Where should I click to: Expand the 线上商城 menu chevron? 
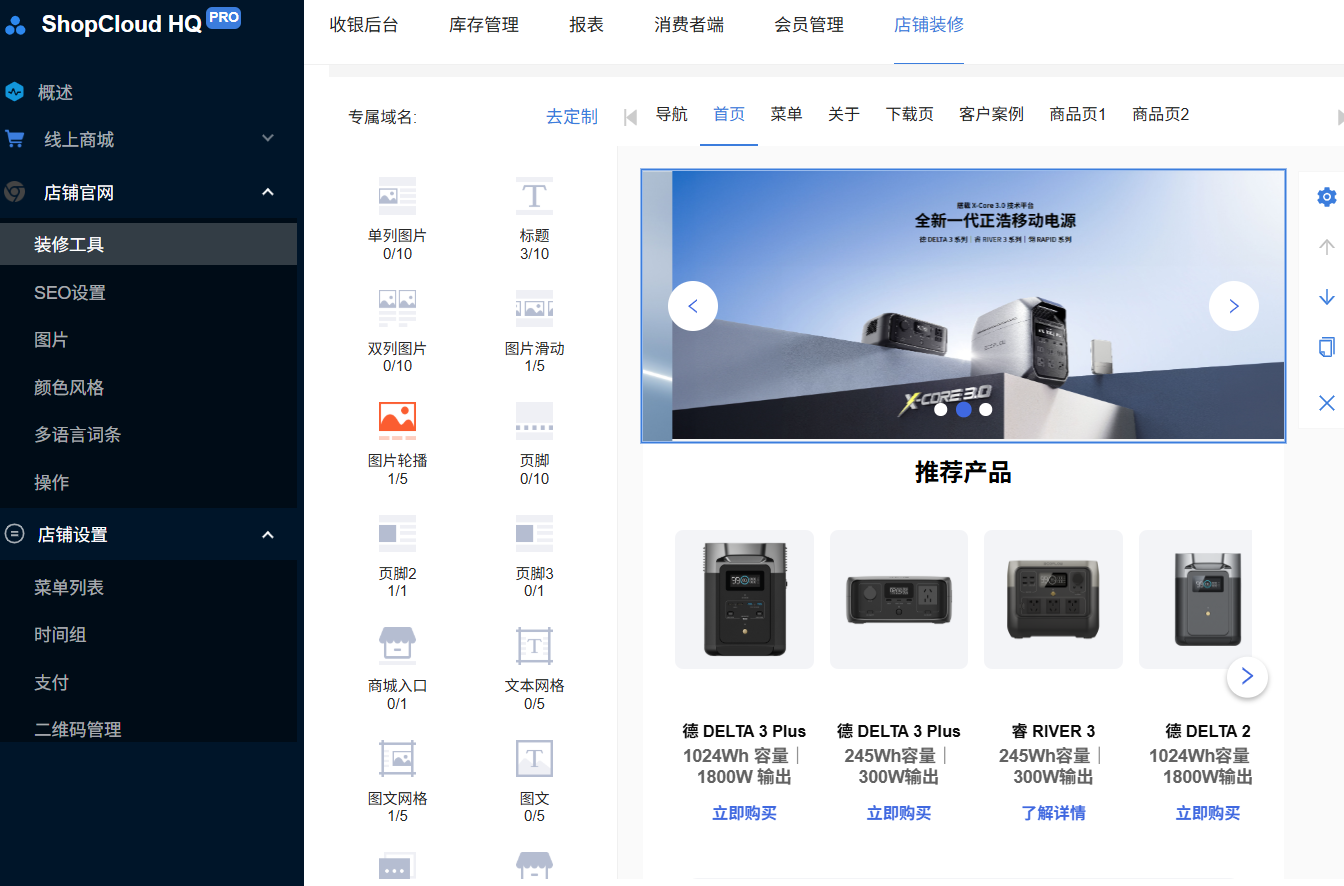pos(268,138)
